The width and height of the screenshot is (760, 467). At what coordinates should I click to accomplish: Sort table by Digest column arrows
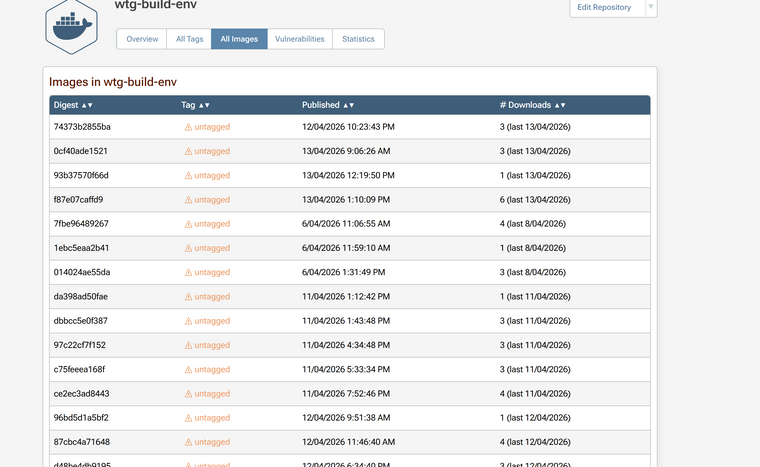[87, 105]
